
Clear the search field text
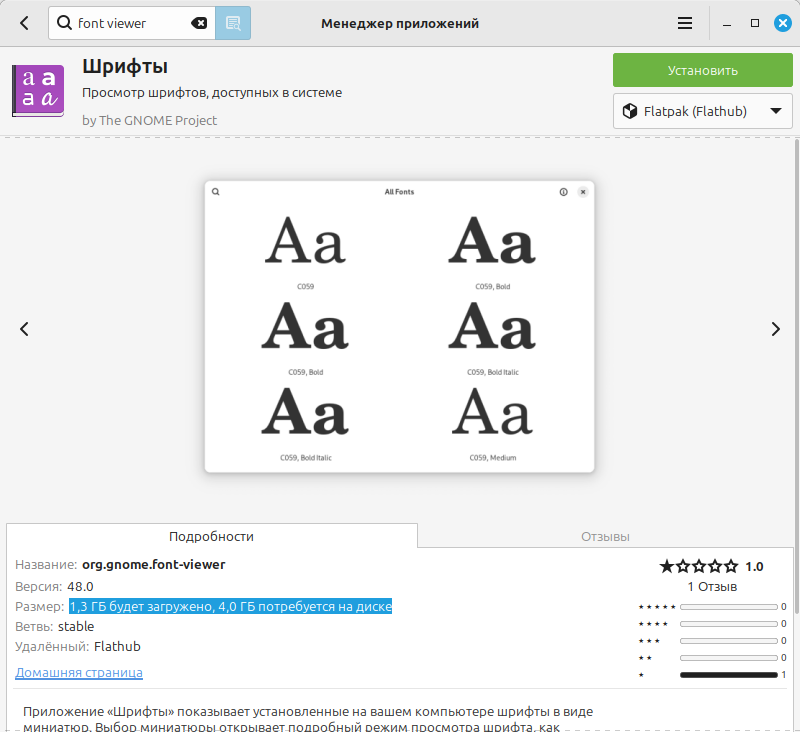click(199, 23)
